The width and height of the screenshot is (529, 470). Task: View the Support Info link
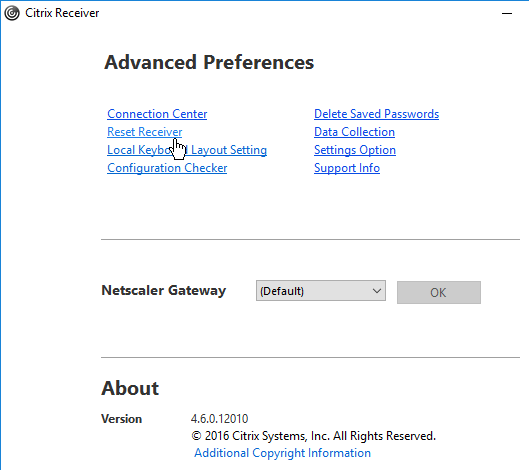click(347, 168)
